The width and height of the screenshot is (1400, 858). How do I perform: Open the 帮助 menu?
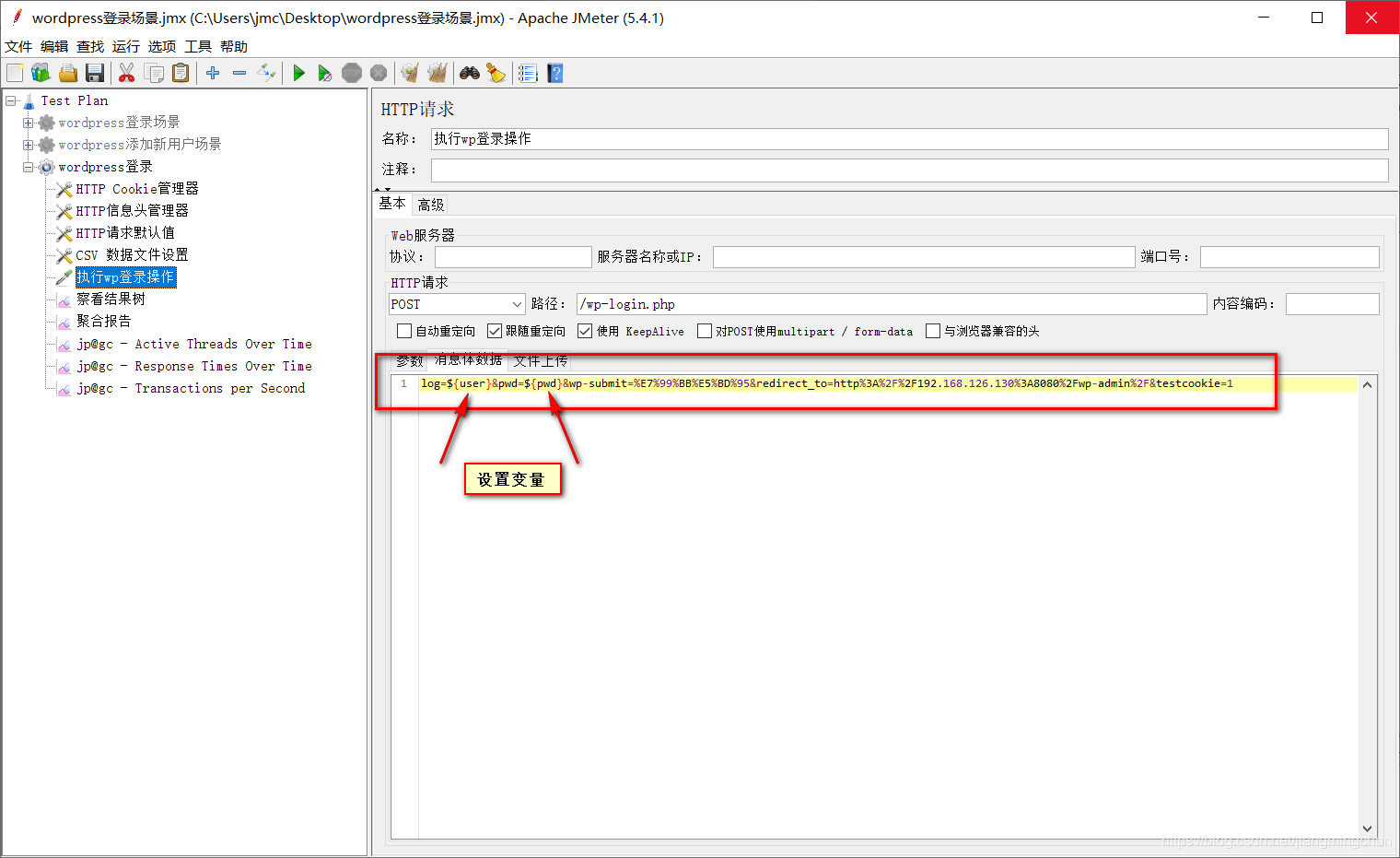click(234, 46)
